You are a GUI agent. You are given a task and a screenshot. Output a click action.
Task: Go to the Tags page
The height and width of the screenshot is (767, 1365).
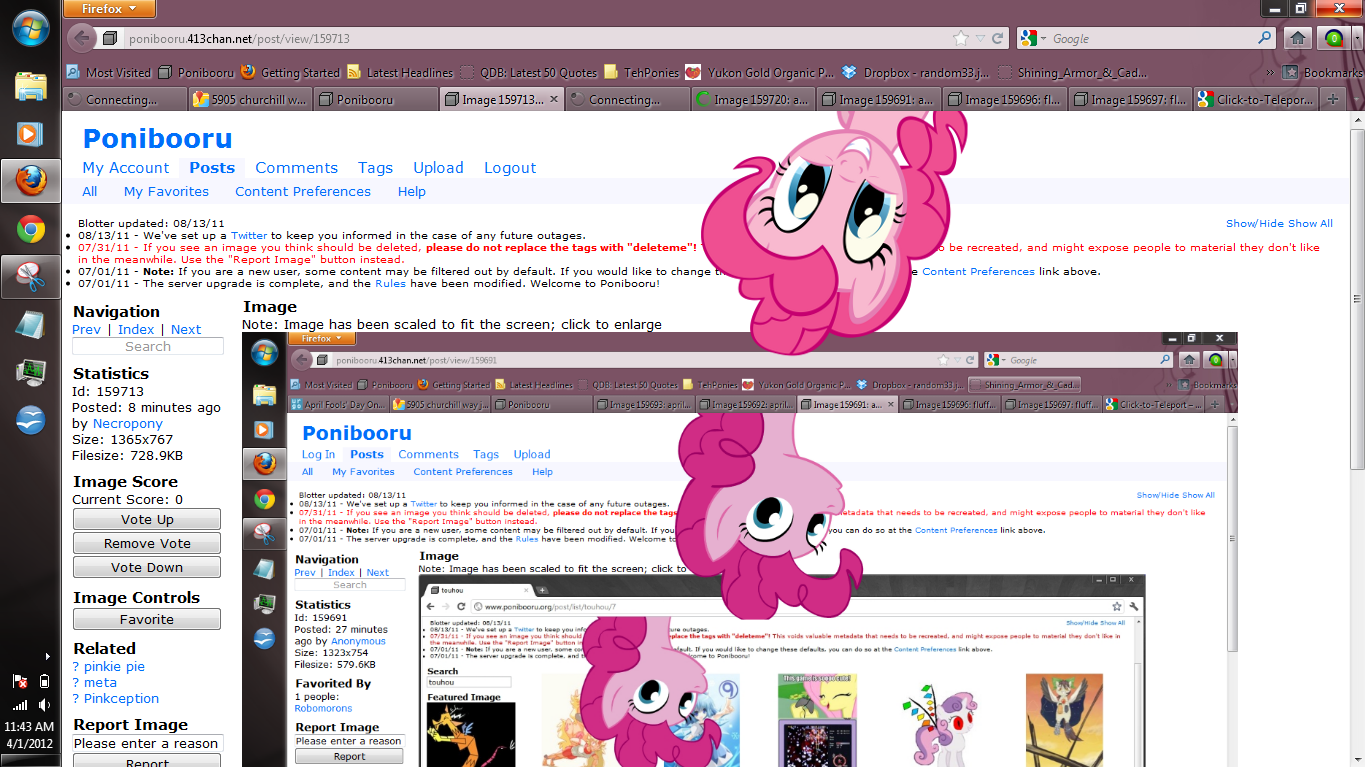click(375, 168)
